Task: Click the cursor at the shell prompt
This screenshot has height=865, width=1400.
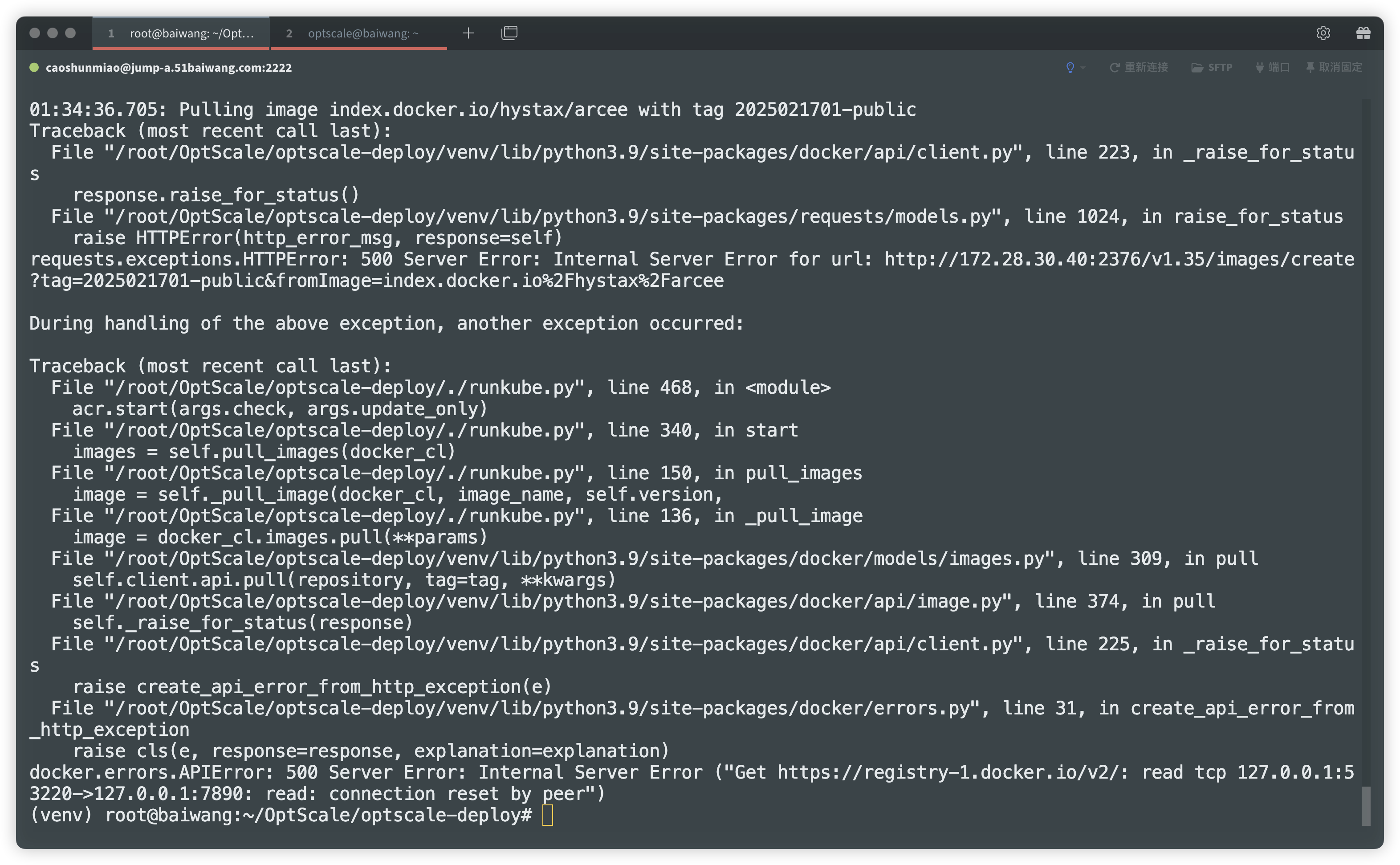Action: coord(547,815)
